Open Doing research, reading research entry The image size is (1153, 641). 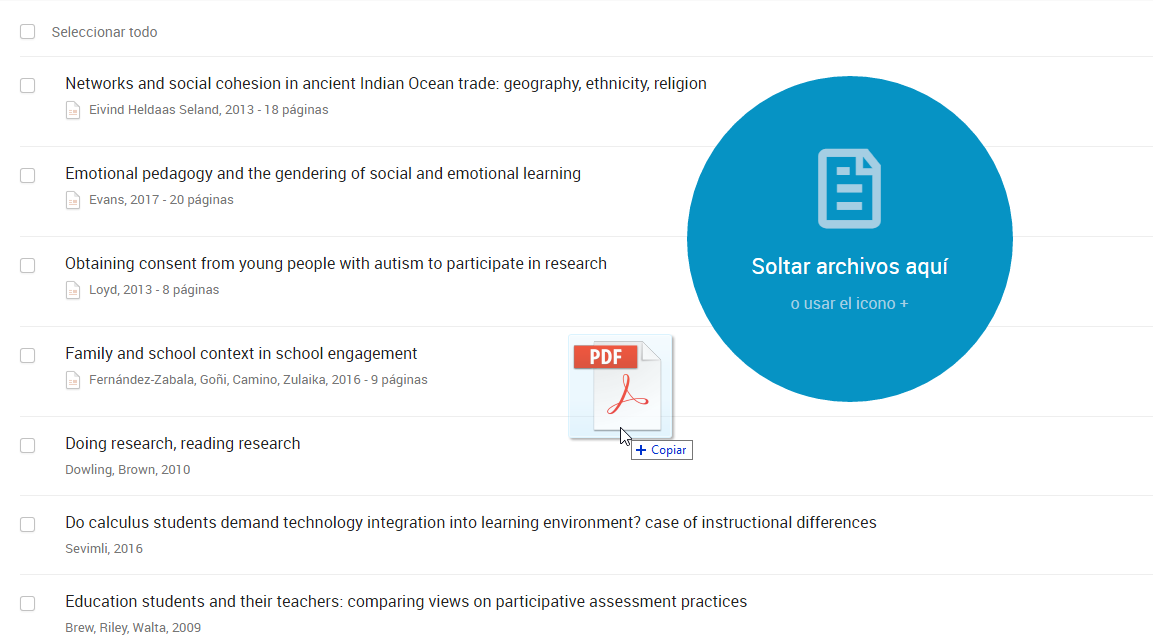coord(182,444)
